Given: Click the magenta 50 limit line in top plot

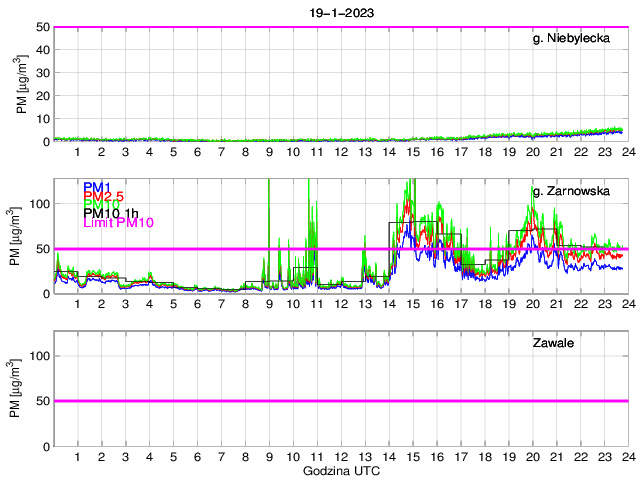Looking at the screenshot, I should [x=340, y=27].
